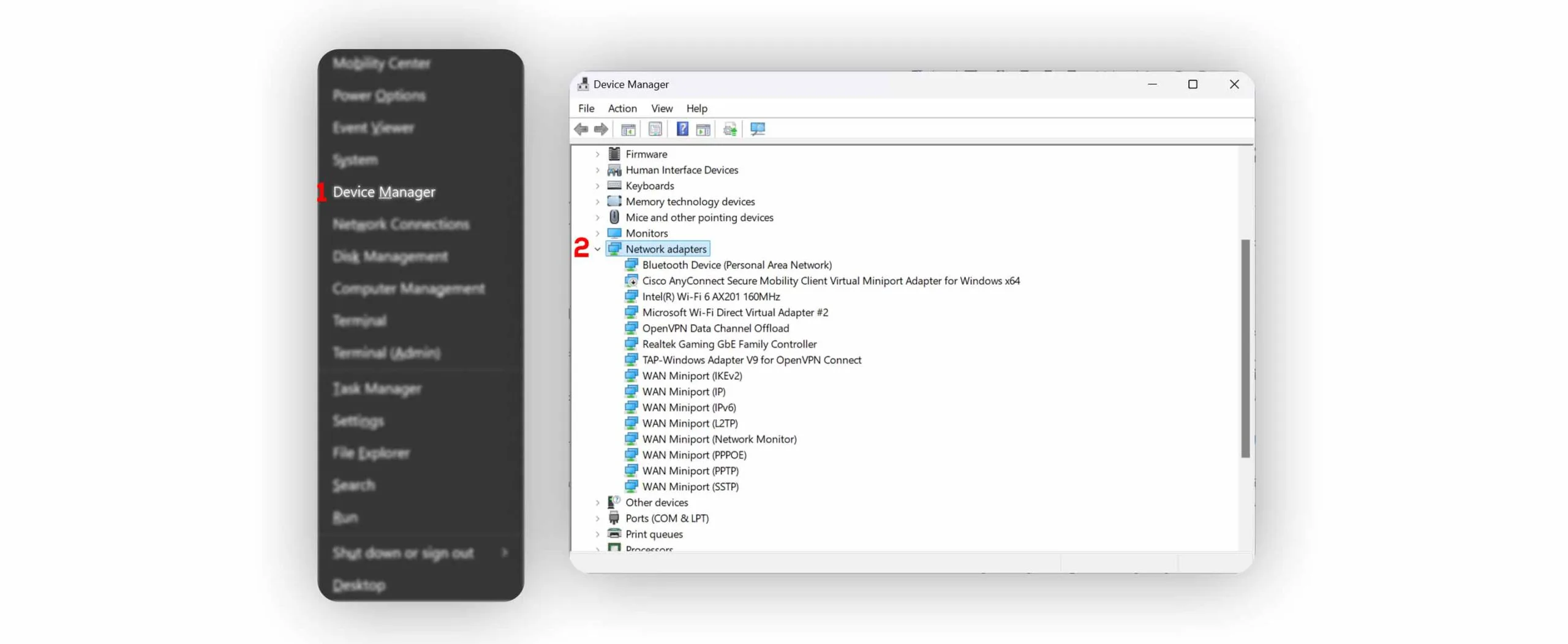This screenshot has width=1568, height=644.
Task: Open the Properties toolbar icon
Action: [655, 129]
